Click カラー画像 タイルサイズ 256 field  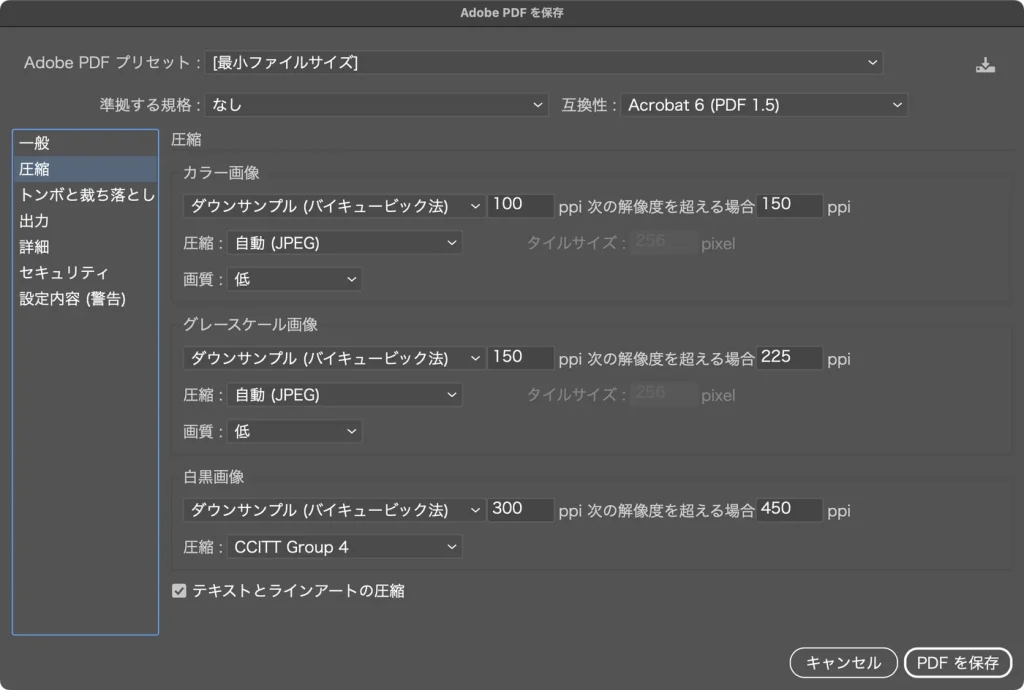coord(664,242)
